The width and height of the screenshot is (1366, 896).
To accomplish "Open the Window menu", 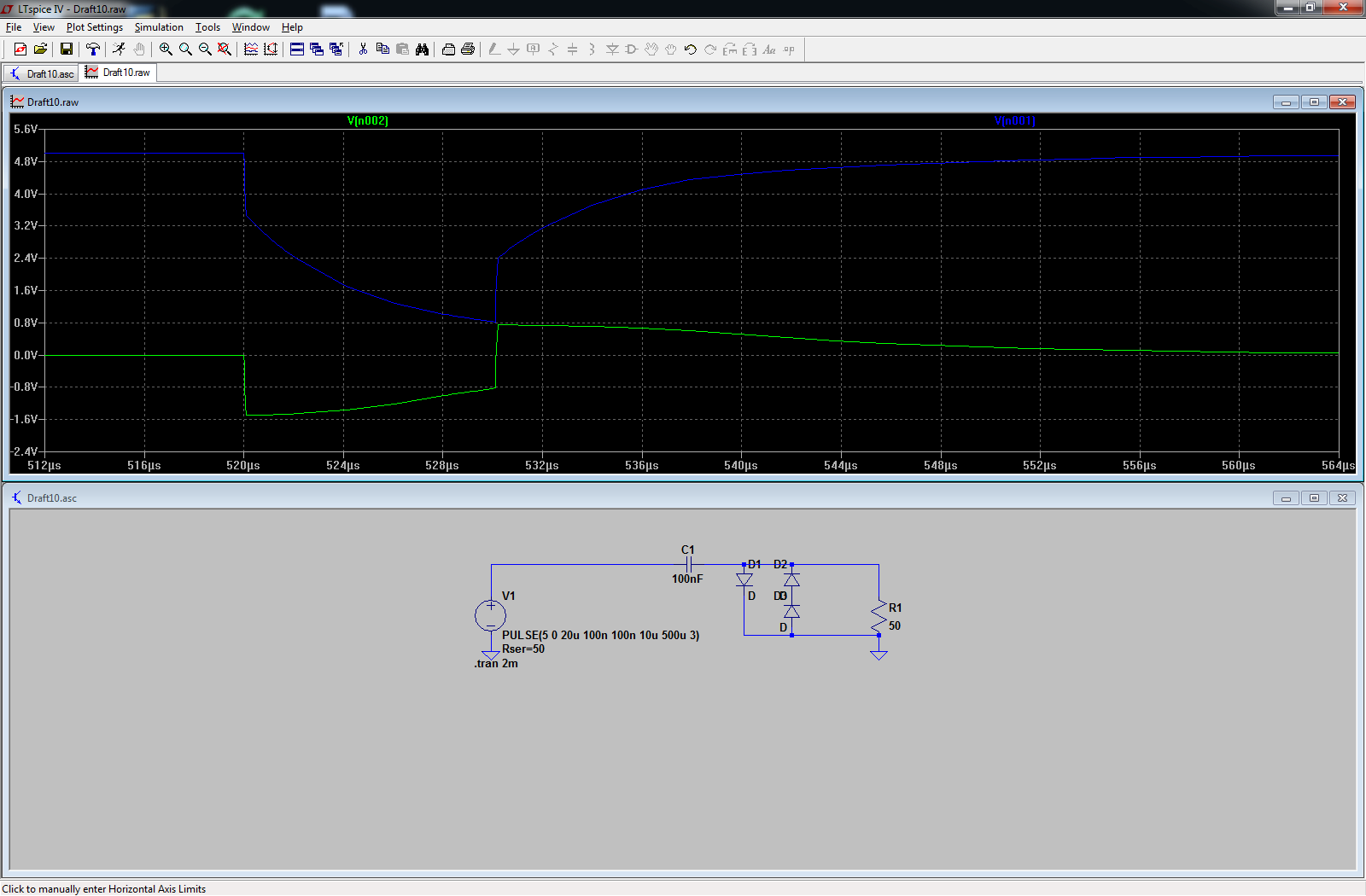I will pos(251,27).
